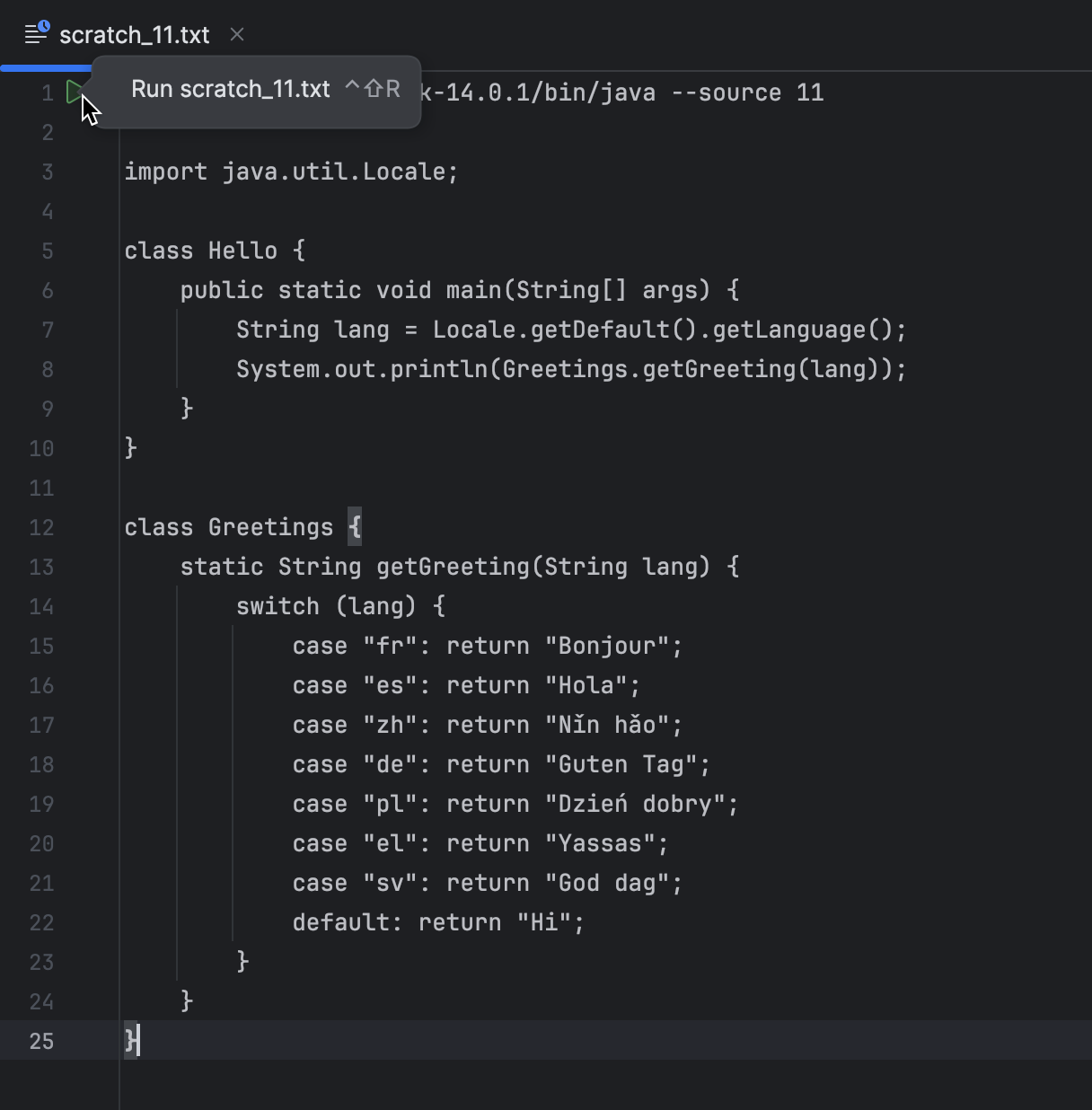Place cursor on the import java.util.Locale statement
The image size is (1092, 1110).
[x=289, y=172]
